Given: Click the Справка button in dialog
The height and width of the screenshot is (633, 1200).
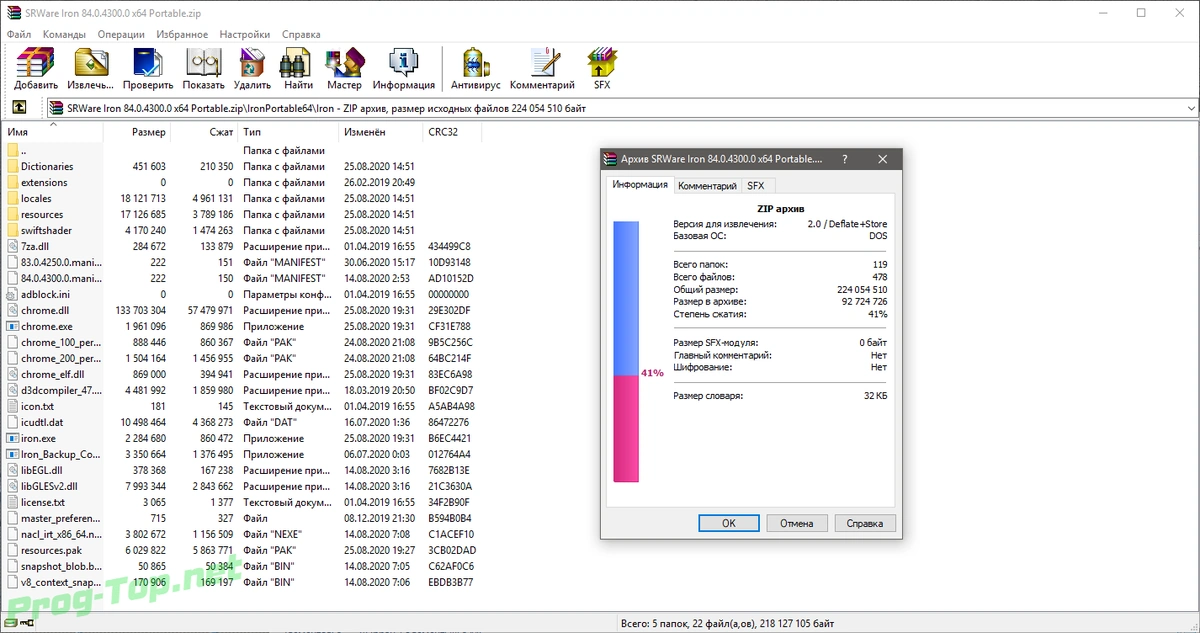Looking at the screenshot, I should 864,523.
